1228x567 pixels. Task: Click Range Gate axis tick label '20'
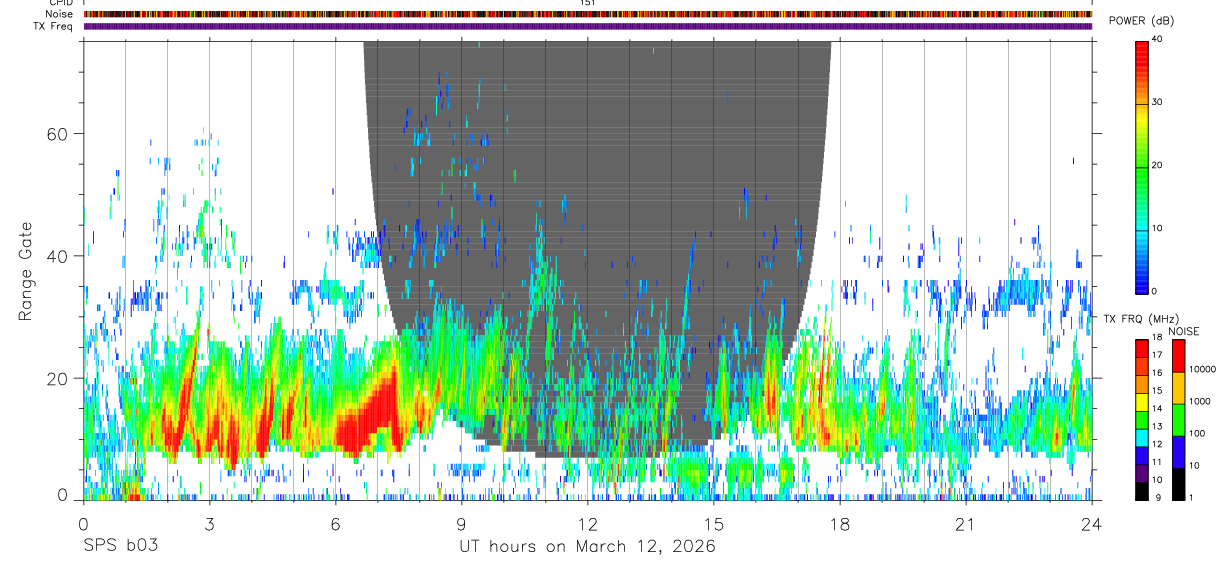click(56, 378)
